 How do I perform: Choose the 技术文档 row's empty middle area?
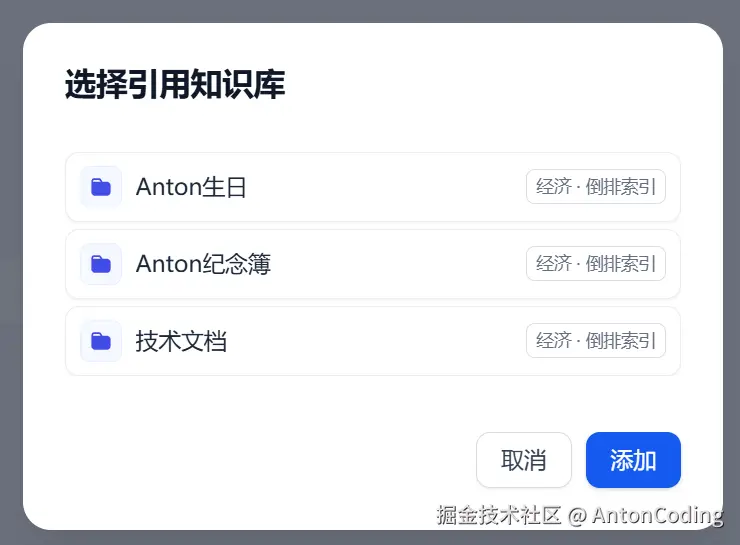click(x=380, y=341)
